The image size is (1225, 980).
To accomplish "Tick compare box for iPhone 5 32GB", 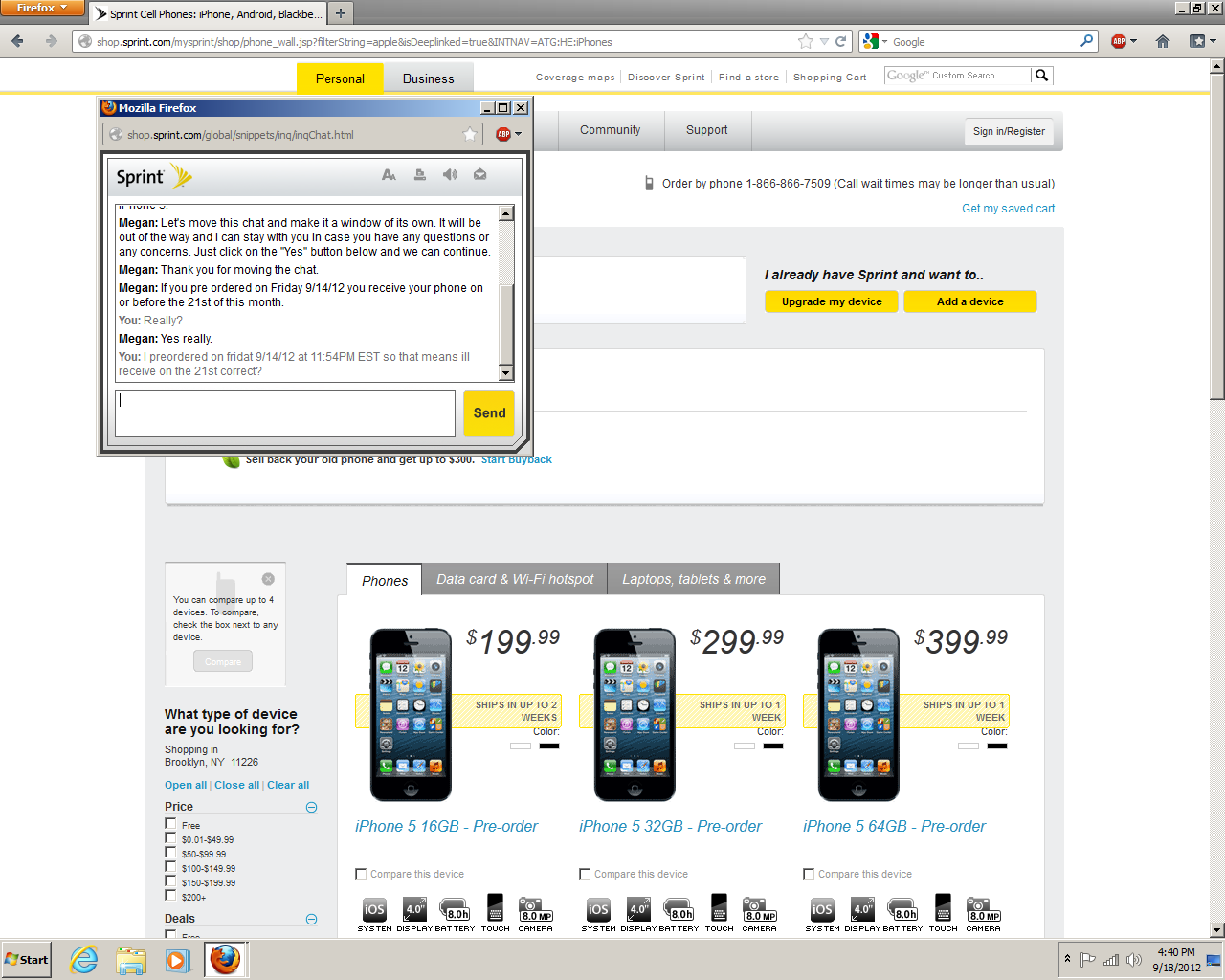I will tap(585, 874).
